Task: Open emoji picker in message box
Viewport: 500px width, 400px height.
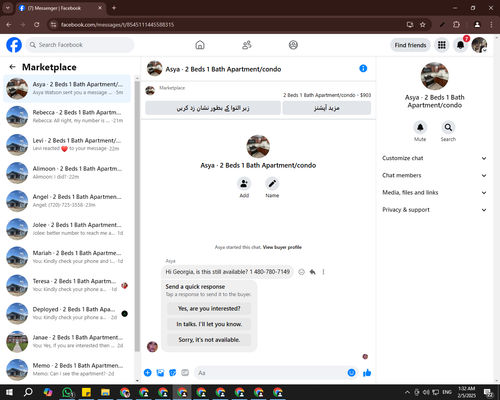Action: tap(351, 373)
